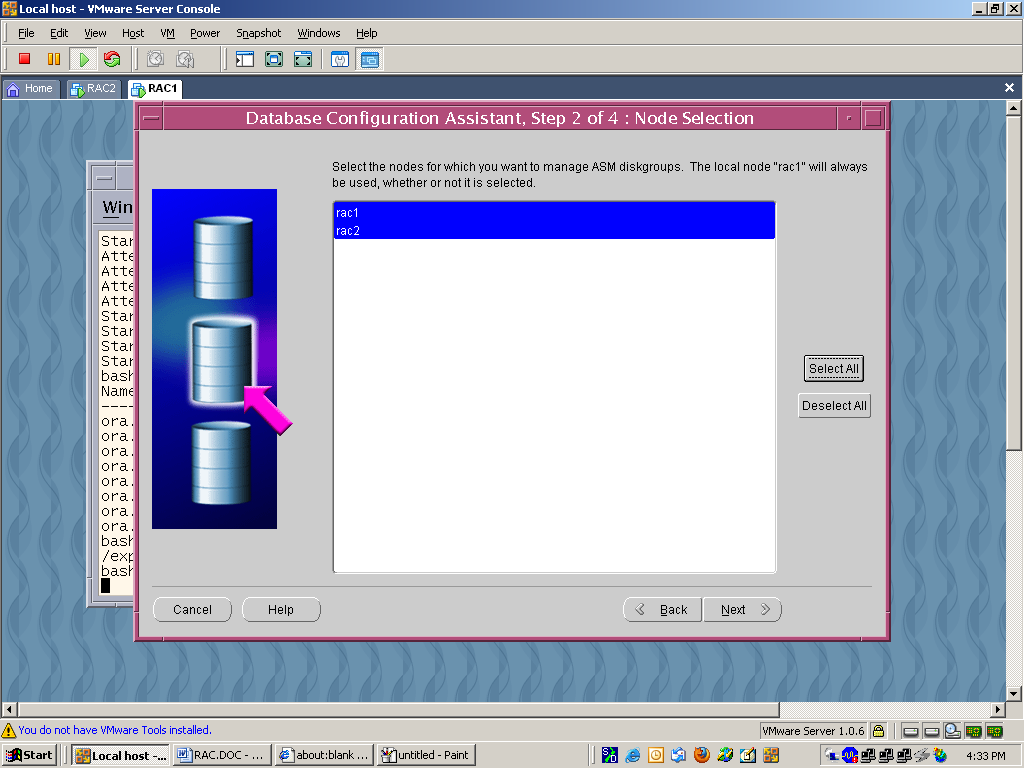Click the Deselect All button

pyautogui.click(x=834, y=406)
